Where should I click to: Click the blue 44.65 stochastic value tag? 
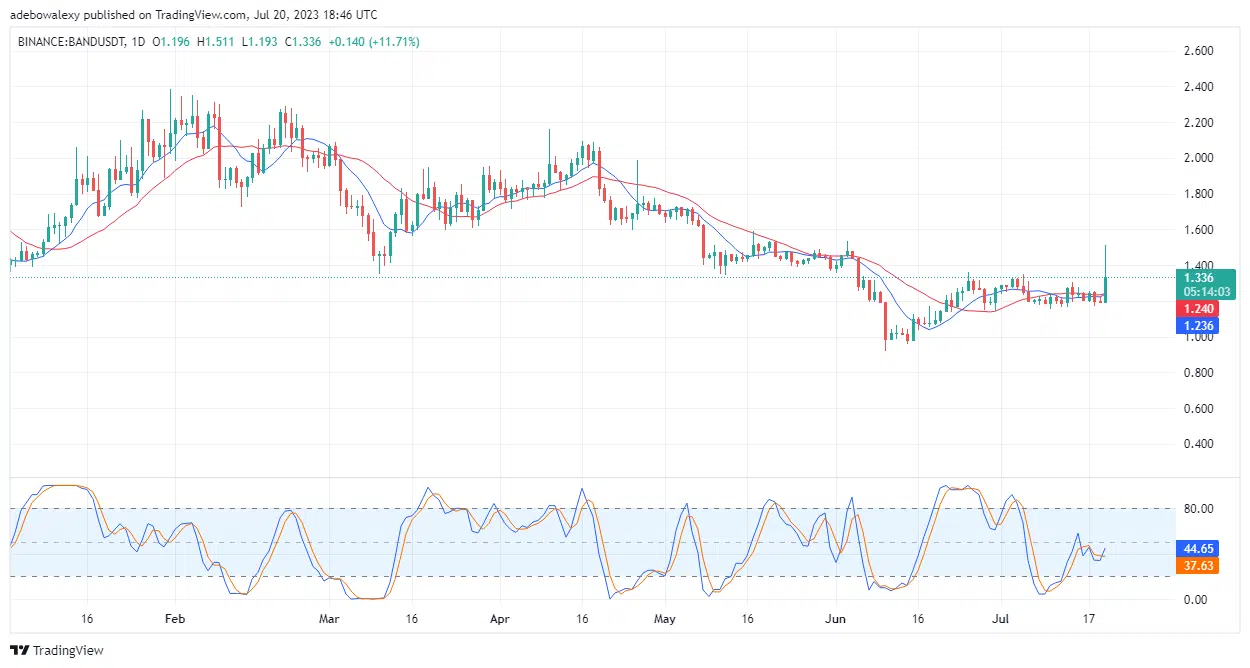coord(1198,549)
